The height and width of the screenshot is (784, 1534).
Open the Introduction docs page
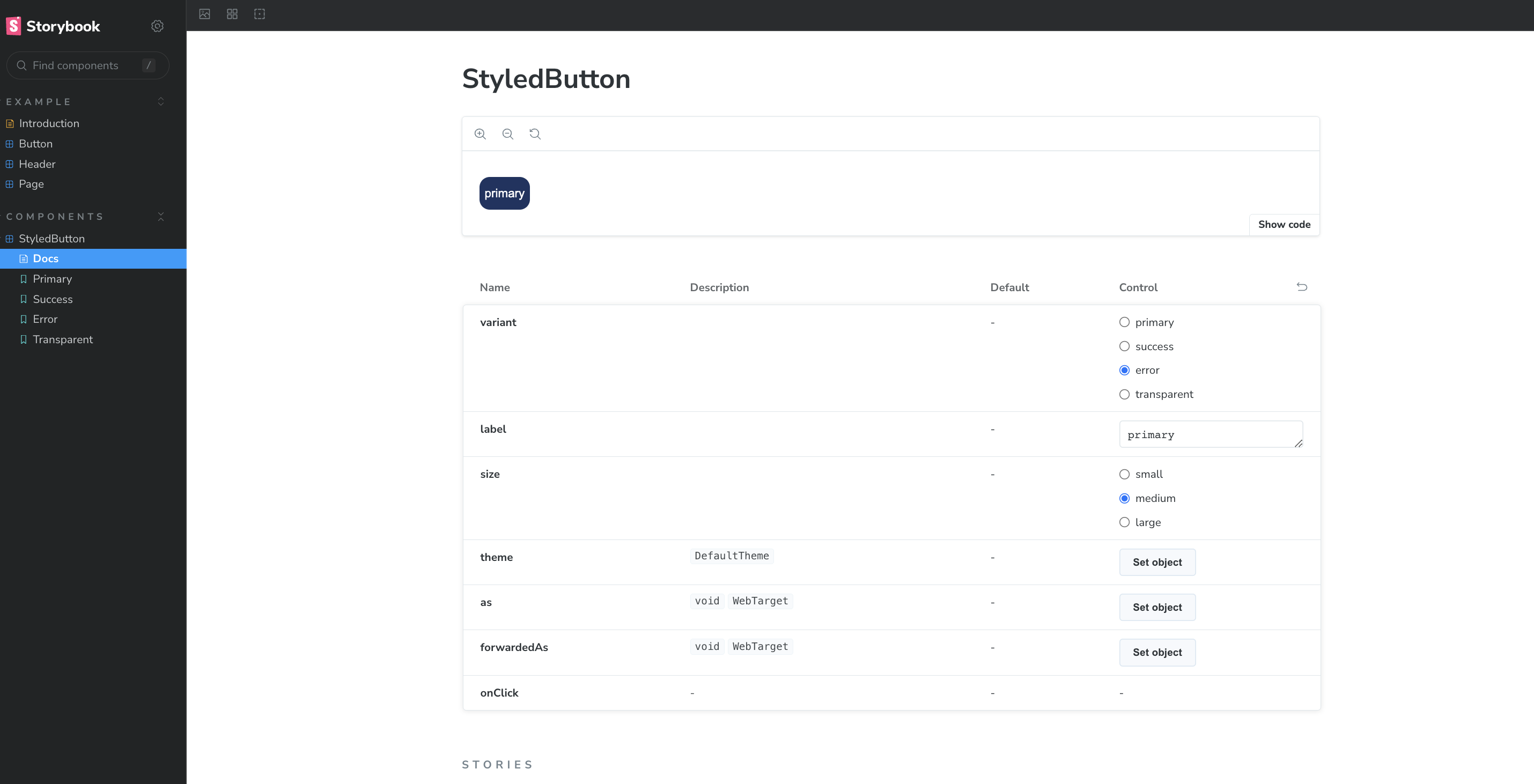(x=49, y=123)
